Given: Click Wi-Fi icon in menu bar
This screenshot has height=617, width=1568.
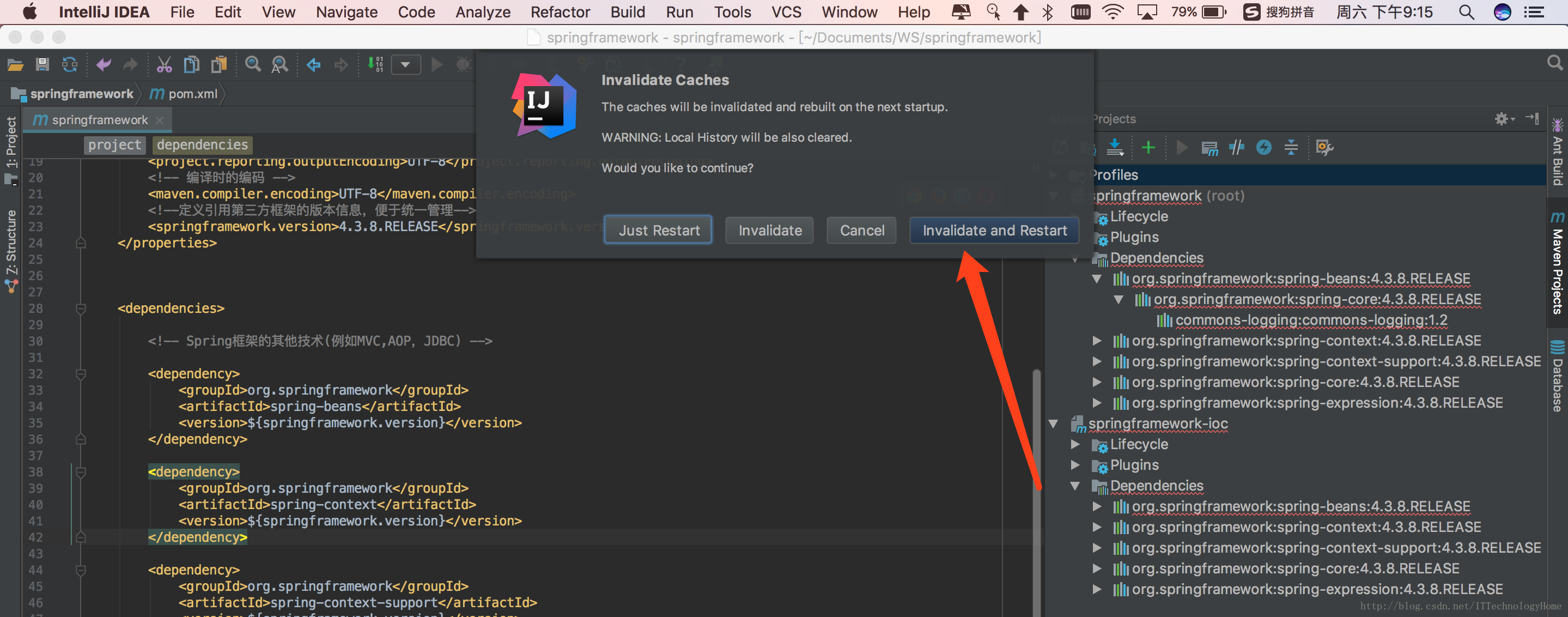Looking at the screenshot, I should pyautogui.click(x=1113, y=12).
